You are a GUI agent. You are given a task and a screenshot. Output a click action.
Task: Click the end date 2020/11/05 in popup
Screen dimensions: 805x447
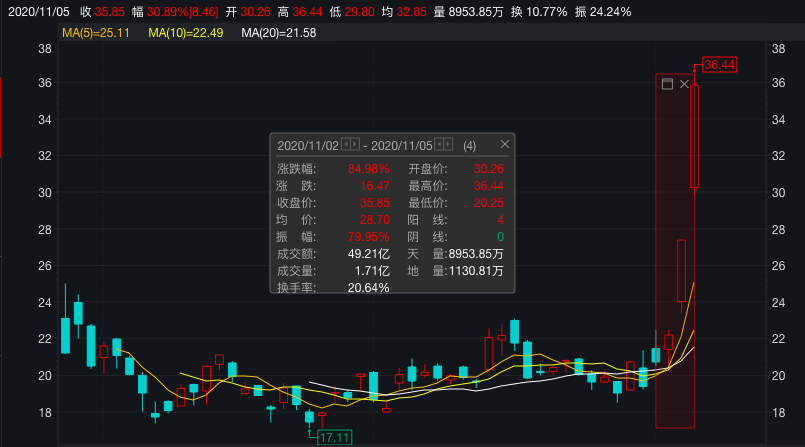401,145
